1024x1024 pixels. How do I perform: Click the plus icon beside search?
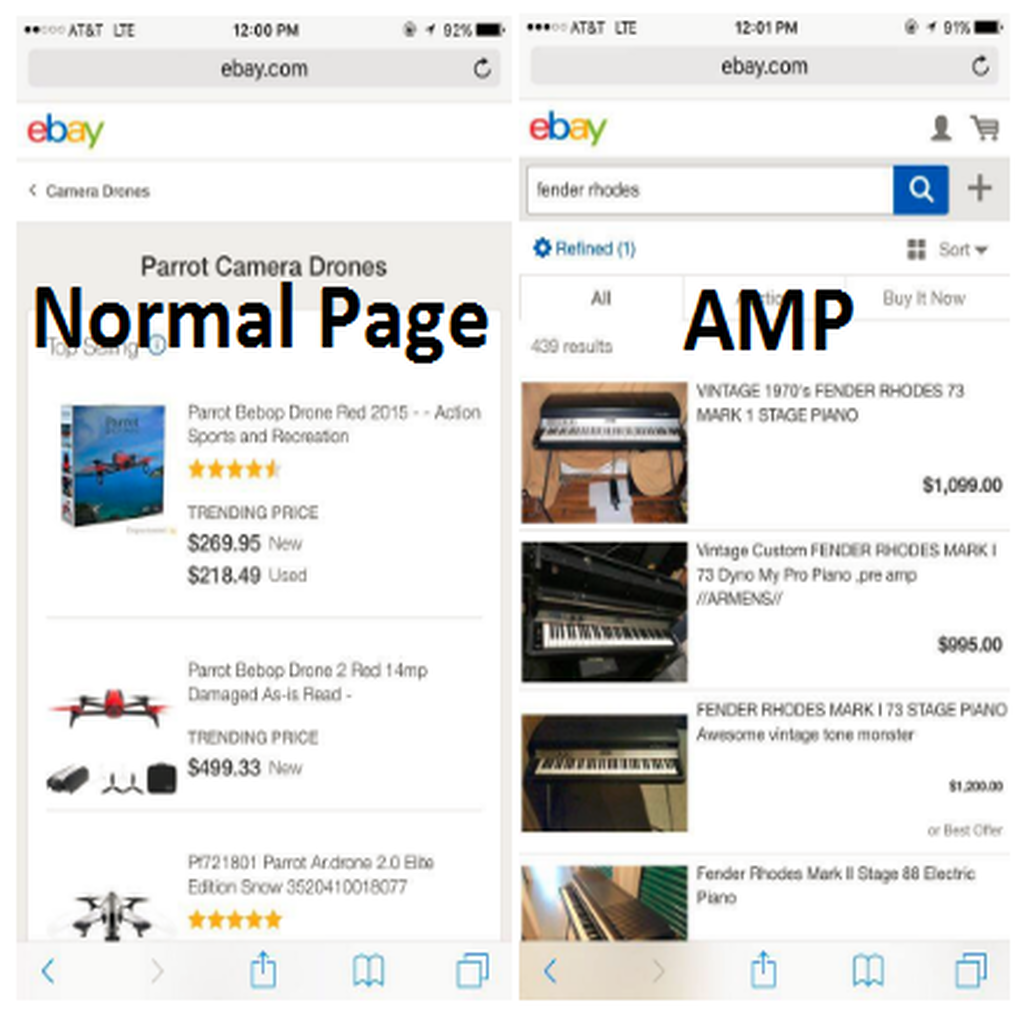click(x=979, y=189)
